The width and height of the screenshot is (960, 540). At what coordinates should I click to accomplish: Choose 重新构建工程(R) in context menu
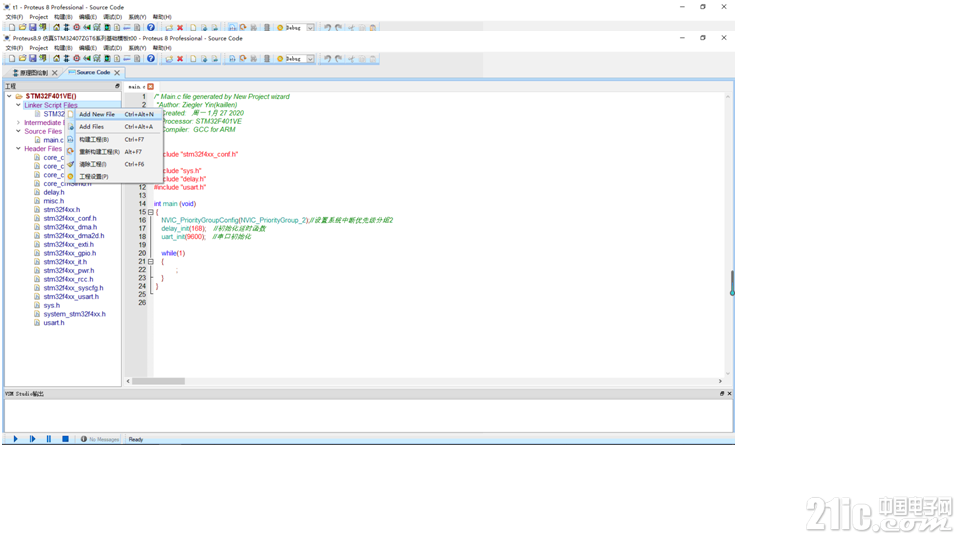pos(116,152)
